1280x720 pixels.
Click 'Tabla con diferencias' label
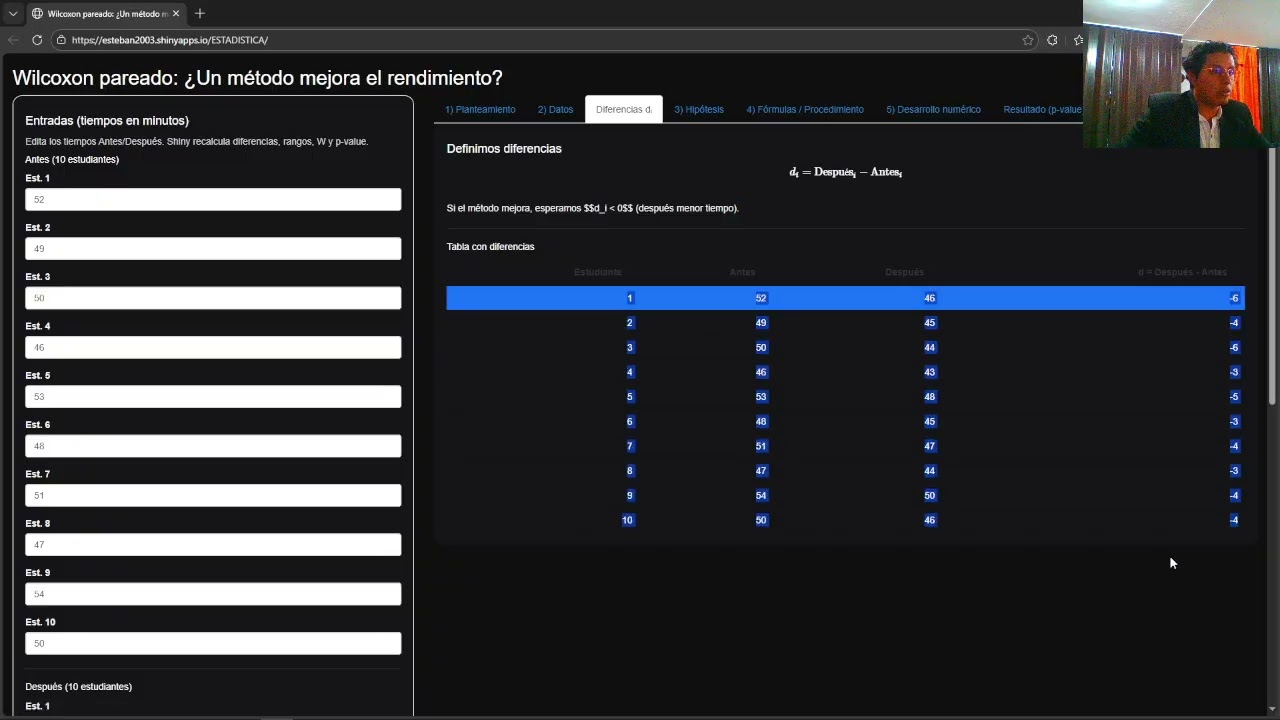tap(490, 247)
